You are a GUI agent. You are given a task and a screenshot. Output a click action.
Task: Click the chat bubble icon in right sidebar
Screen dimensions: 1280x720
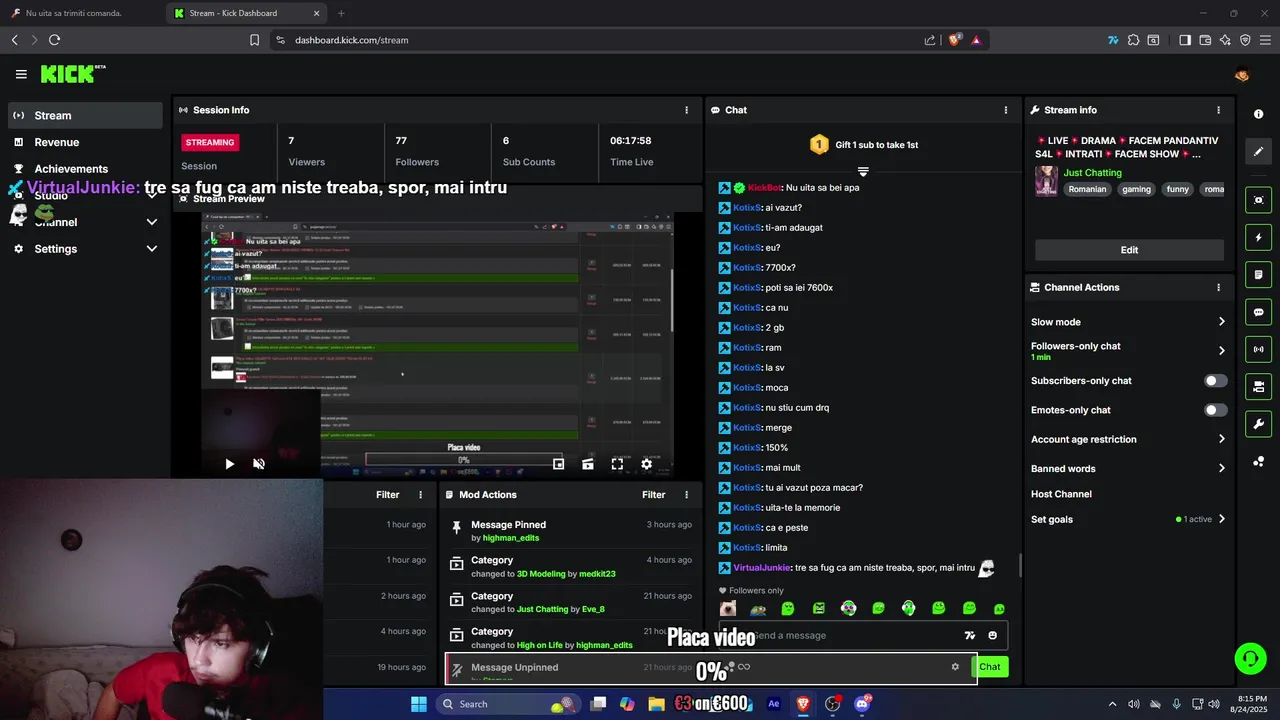[x=1258, y=312]
